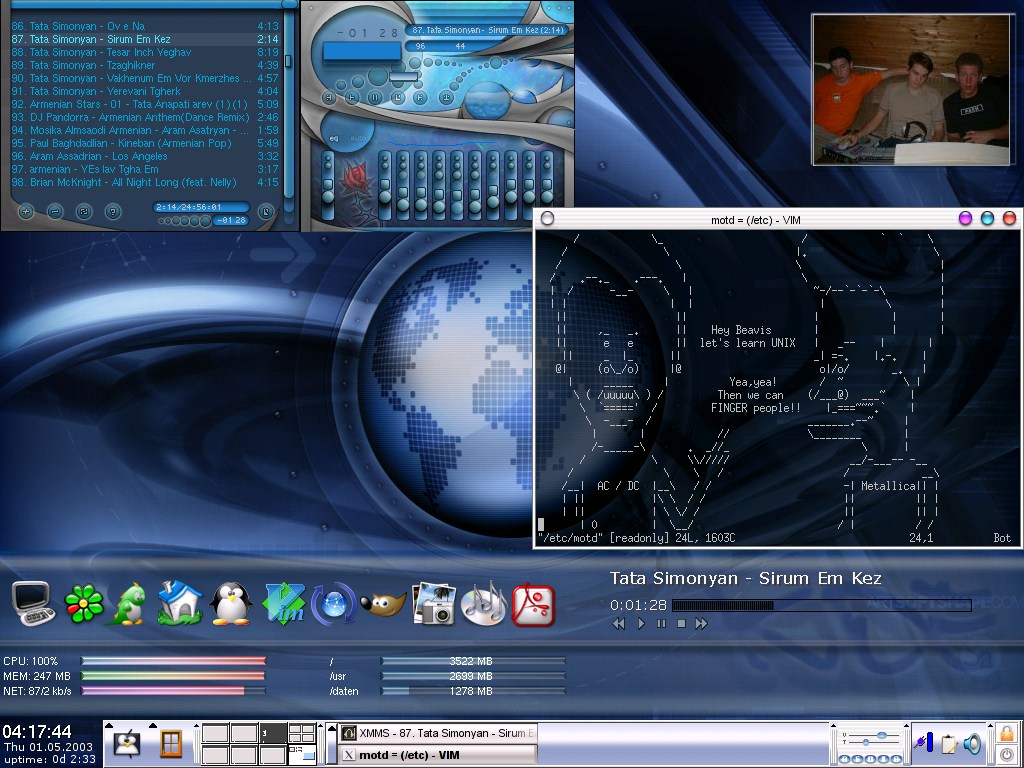Click the XMMS previous track button

click(x=329, y=97)
